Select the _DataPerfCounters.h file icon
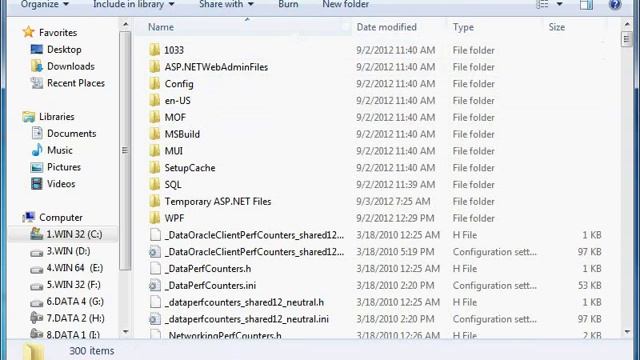 click(155, 268)
